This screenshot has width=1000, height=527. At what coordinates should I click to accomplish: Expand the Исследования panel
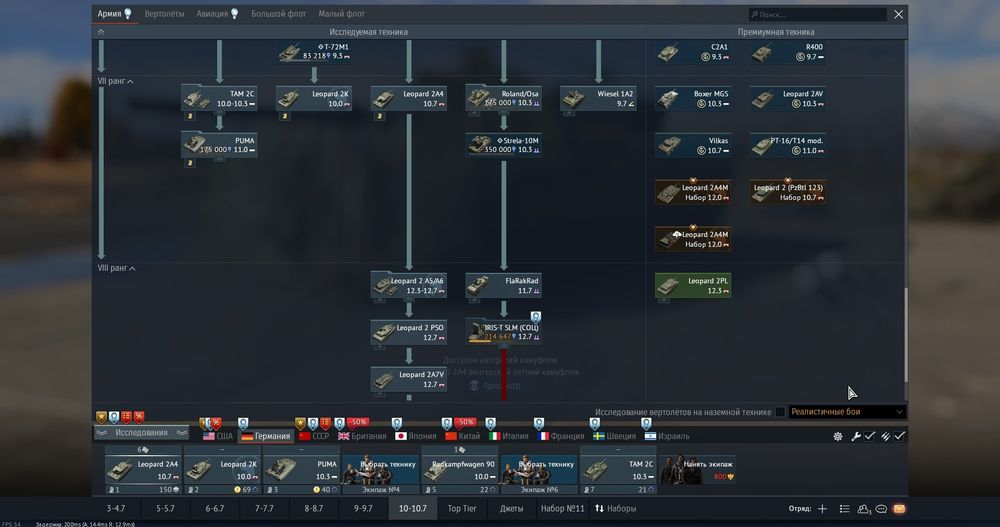coord(142,433)
